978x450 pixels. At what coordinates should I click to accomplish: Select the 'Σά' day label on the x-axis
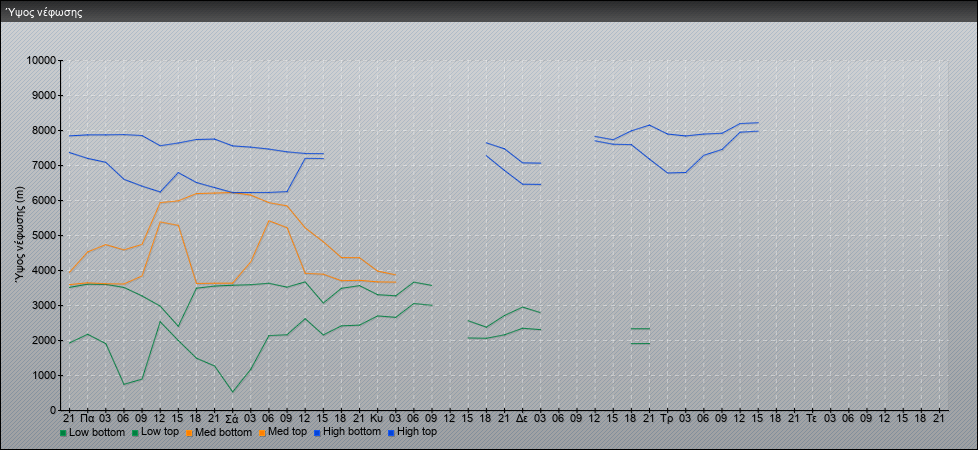click(231, 417)
